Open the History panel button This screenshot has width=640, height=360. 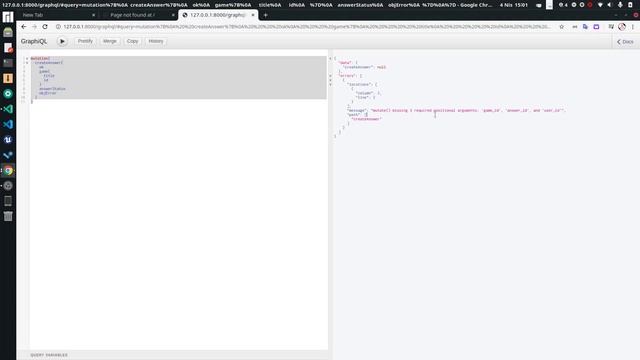click(x=156, y=41)
